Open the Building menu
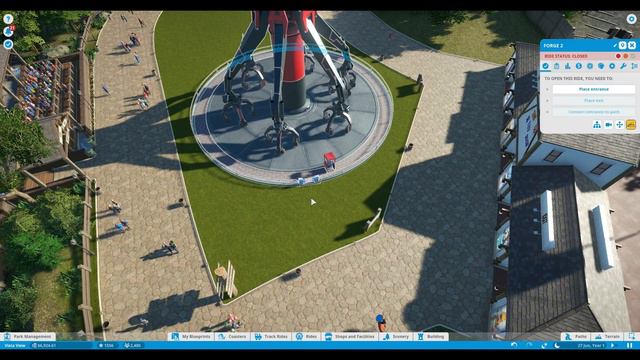This screenshot has width=640, height=360. tap(431, 337)
